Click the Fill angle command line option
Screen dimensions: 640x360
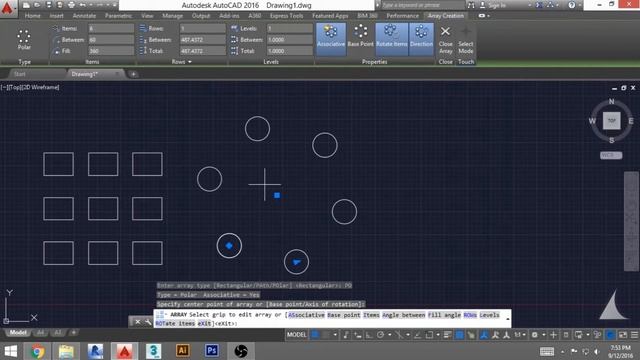coord(444,315)
